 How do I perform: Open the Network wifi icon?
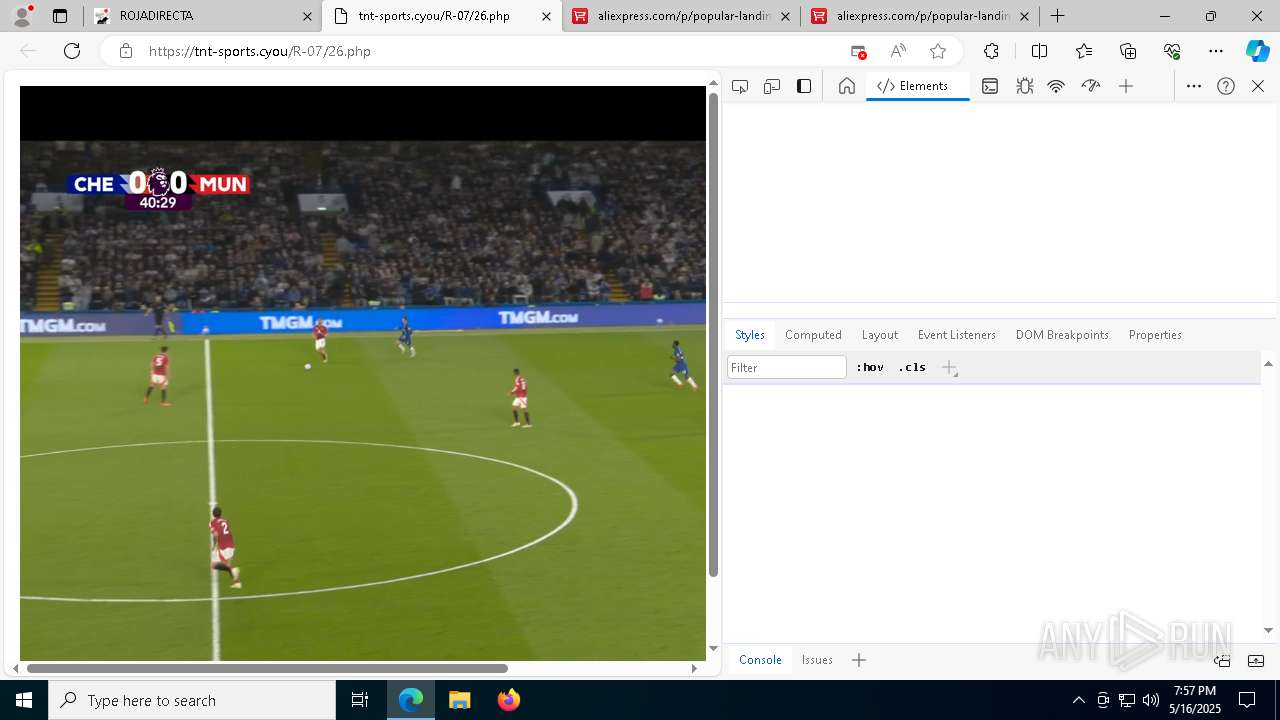pyautogui.click(x=1056, y=86)
